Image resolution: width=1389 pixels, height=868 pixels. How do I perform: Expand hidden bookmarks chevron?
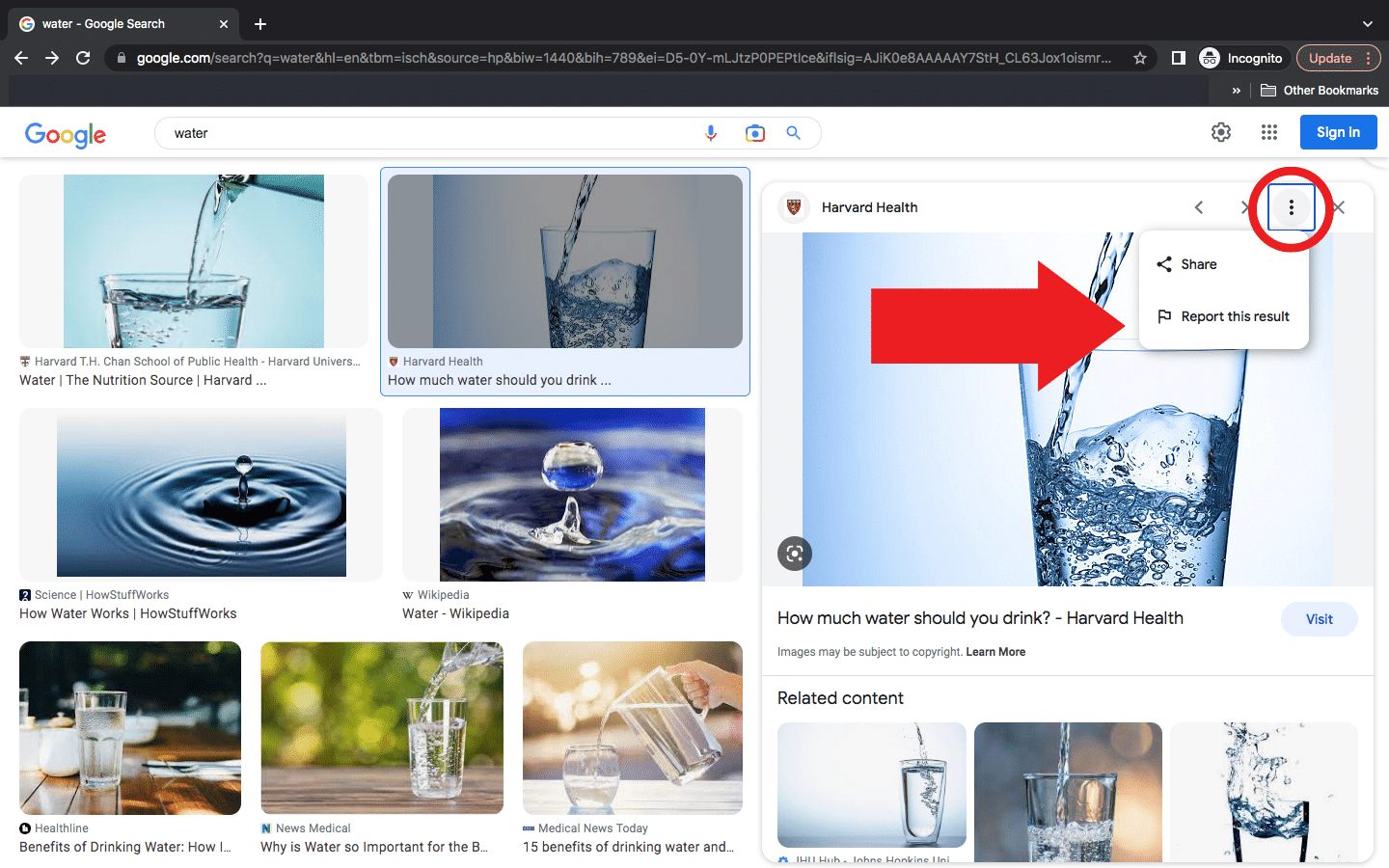1237,91
